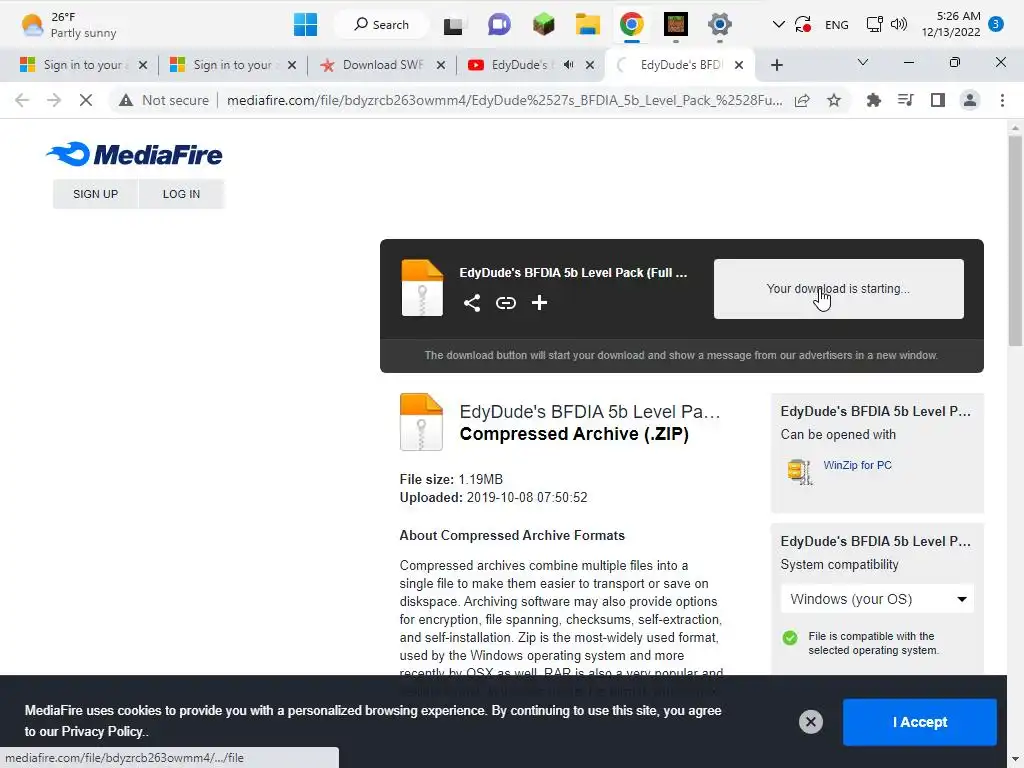Focus the mediafire.com address bar
Viewport: 1024px width, 768px height.
504,101
